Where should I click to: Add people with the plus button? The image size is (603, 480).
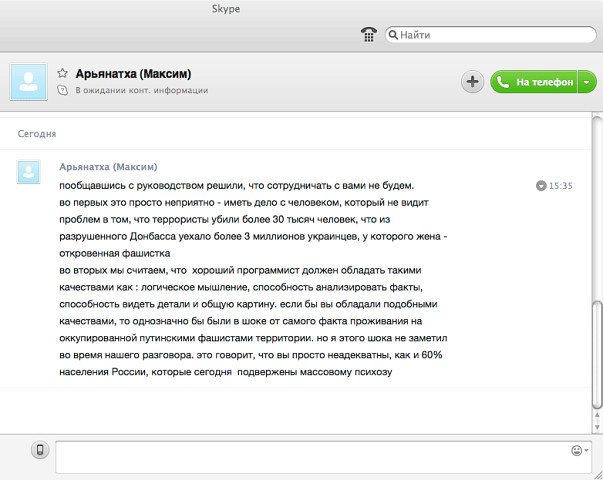[473, 82]
